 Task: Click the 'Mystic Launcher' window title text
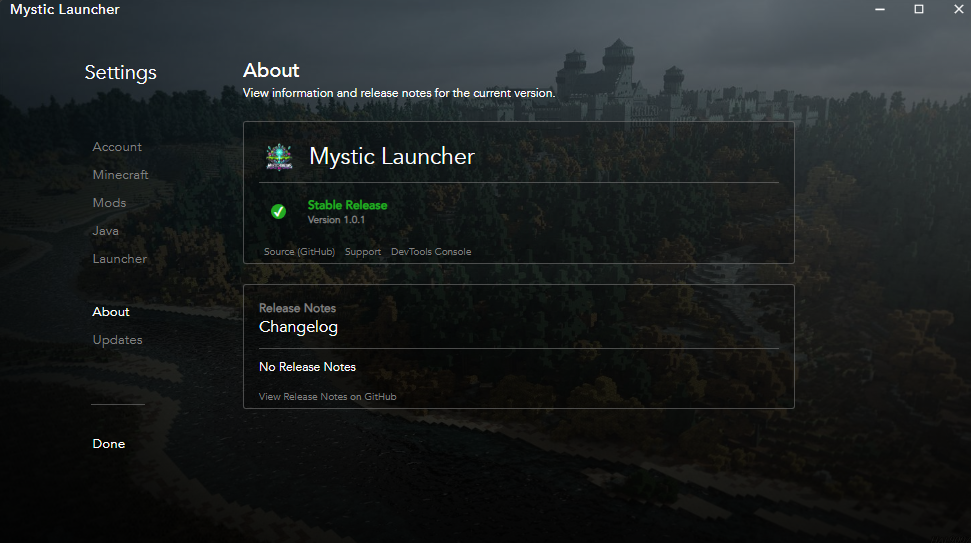coord(65,9)
